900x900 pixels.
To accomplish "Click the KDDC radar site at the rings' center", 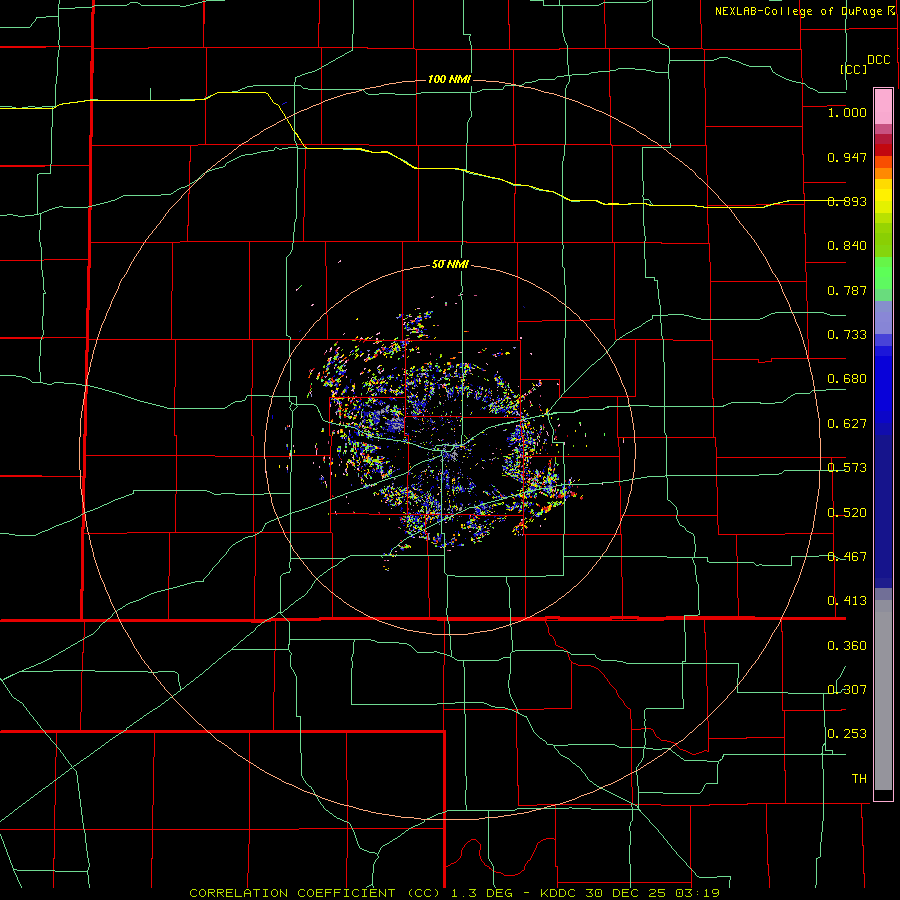I will [x=451, y=451].
